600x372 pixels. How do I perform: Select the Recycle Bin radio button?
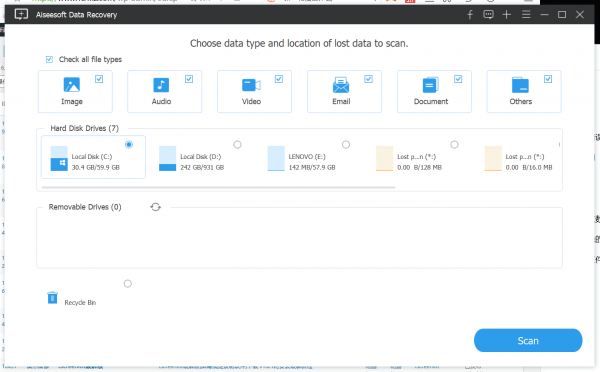(x=128, y=284)
